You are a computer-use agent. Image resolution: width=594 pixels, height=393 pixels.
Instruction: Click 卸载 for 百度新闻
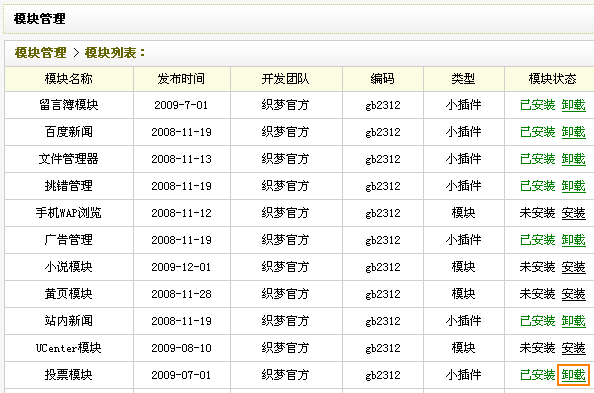[573, 132]
